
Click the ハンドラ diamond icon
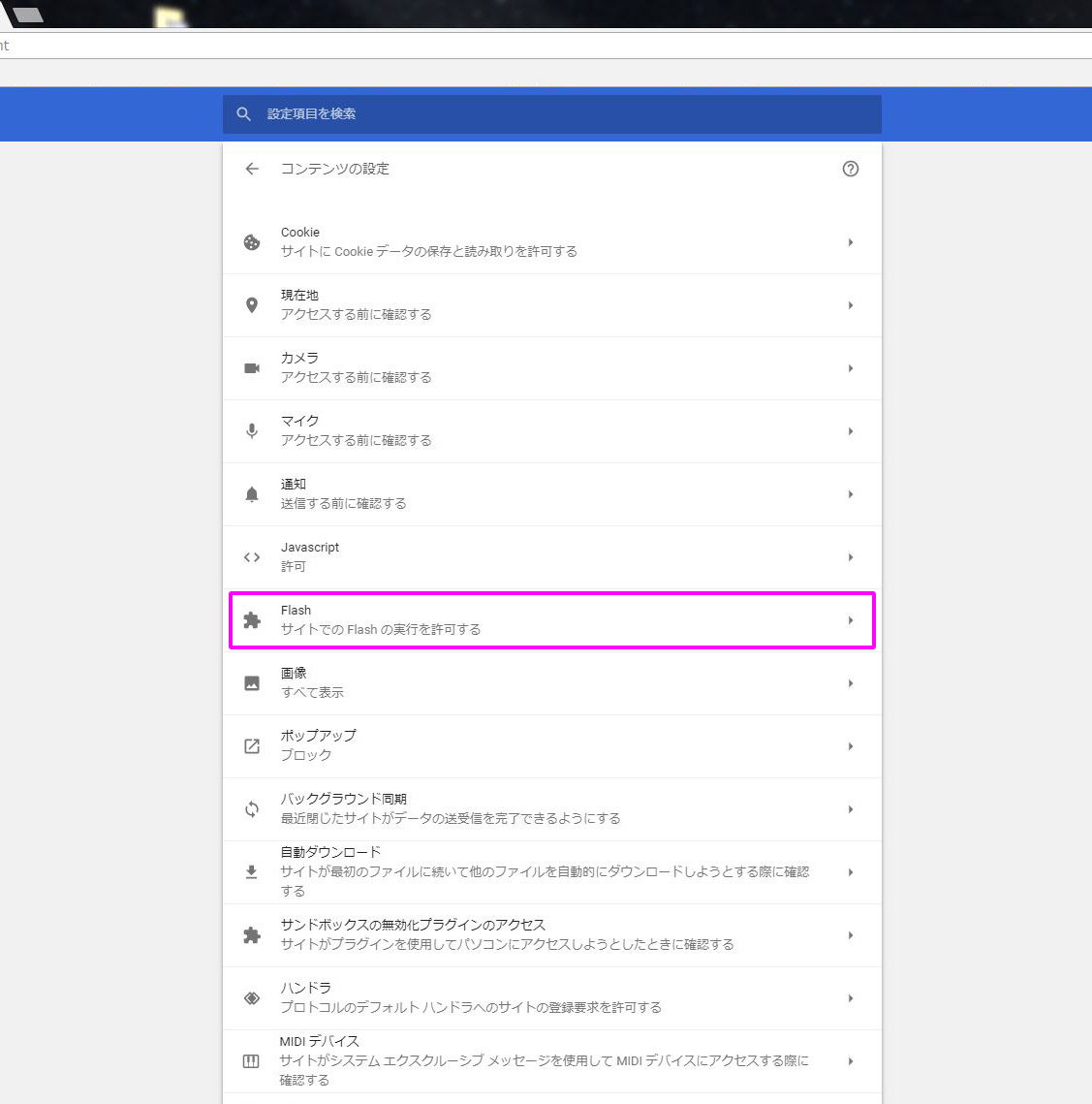tap(252, 998)
